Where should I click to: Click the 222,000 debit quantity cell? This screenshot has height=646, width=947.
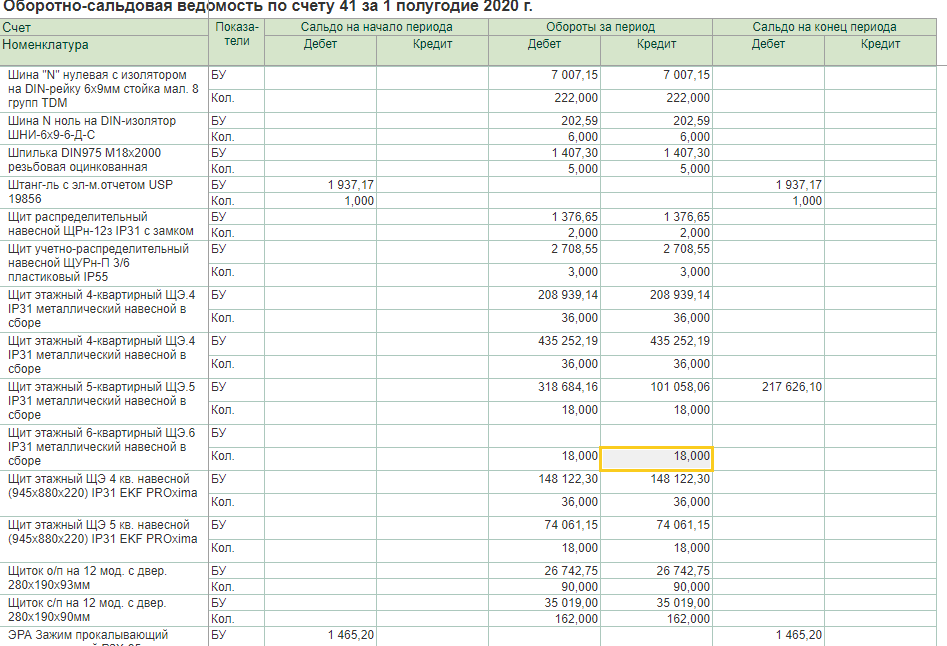575,98
